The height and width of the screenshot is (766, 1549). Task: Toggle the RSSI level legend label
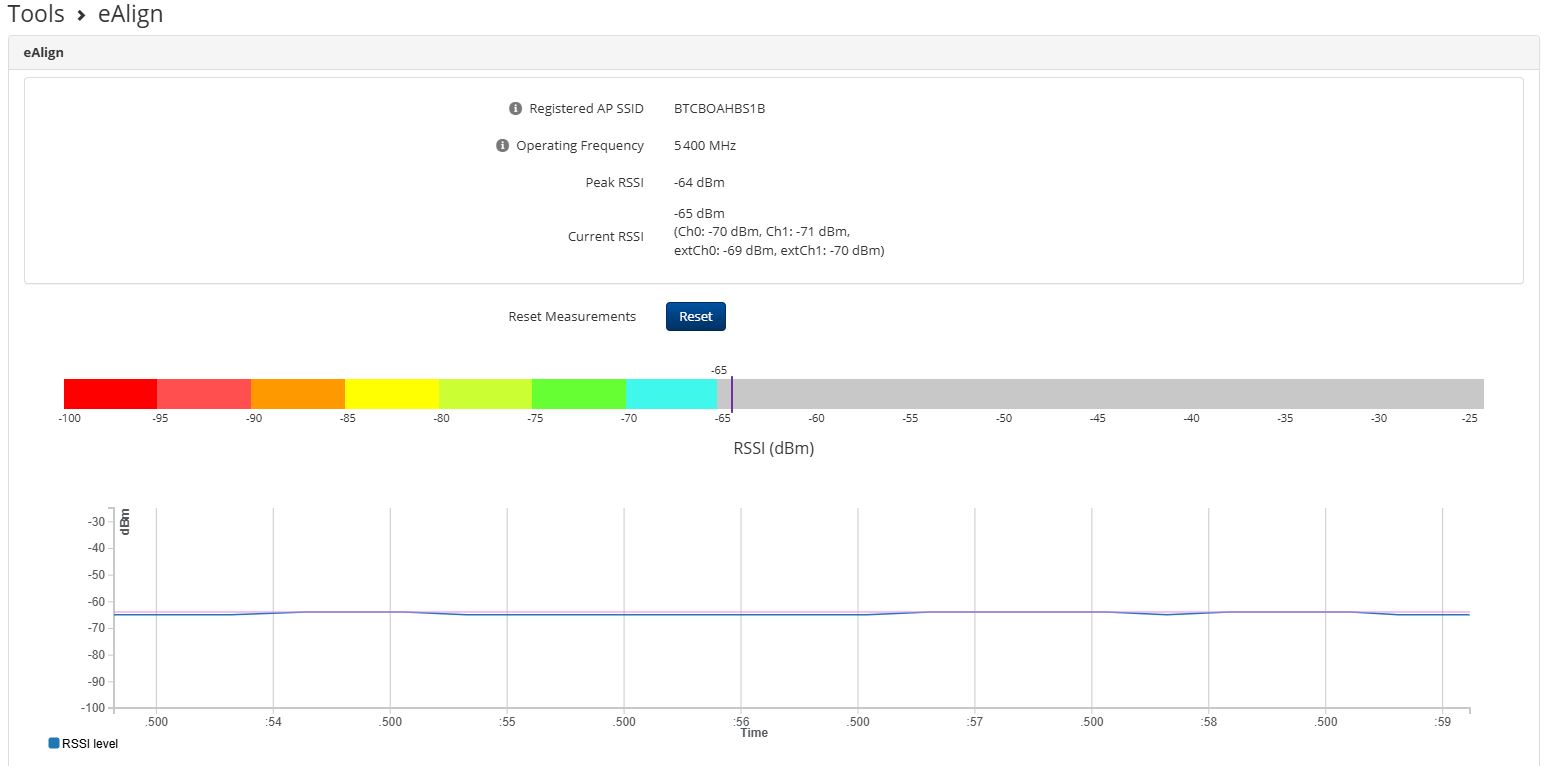pos(90,743)
